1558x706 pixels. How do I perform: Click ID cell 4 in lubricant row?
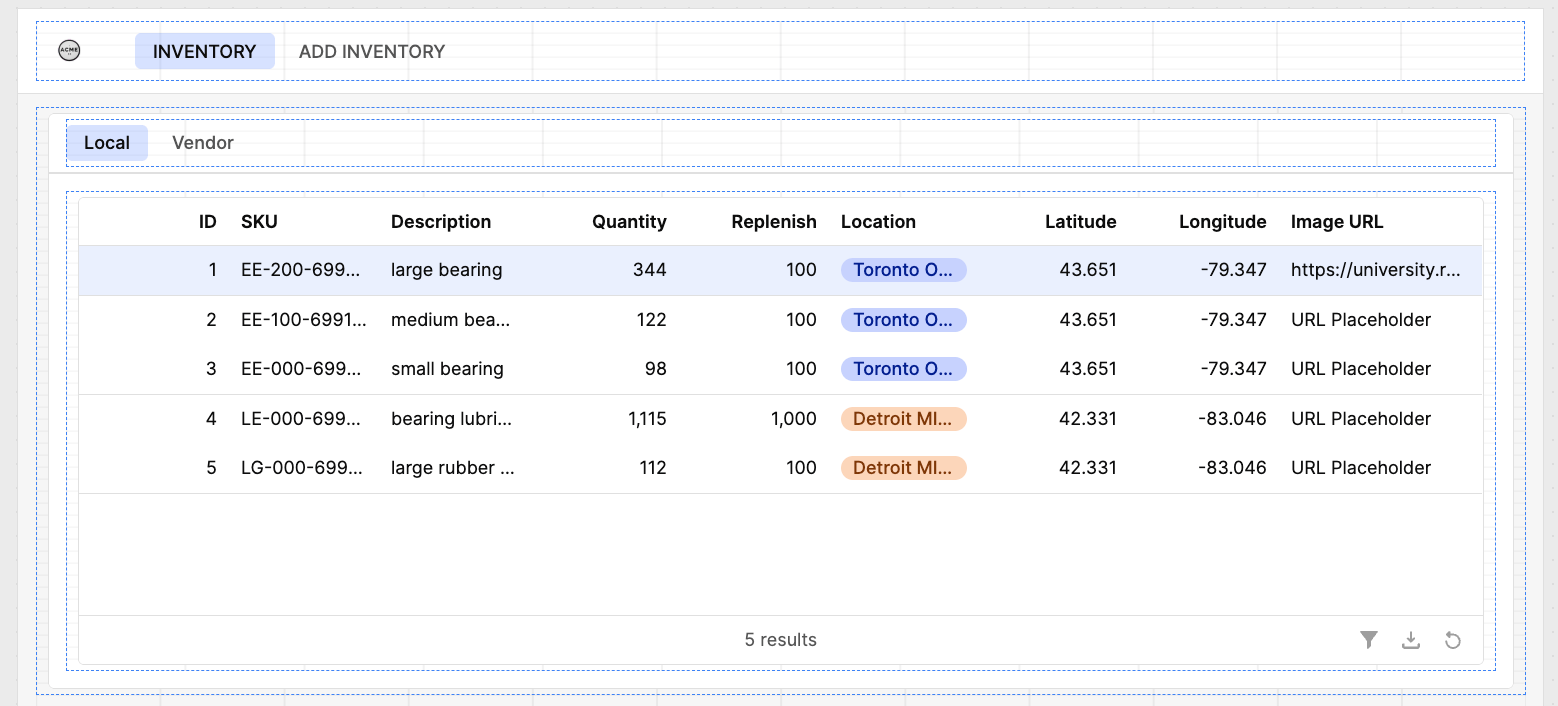[x=211, y=419]
